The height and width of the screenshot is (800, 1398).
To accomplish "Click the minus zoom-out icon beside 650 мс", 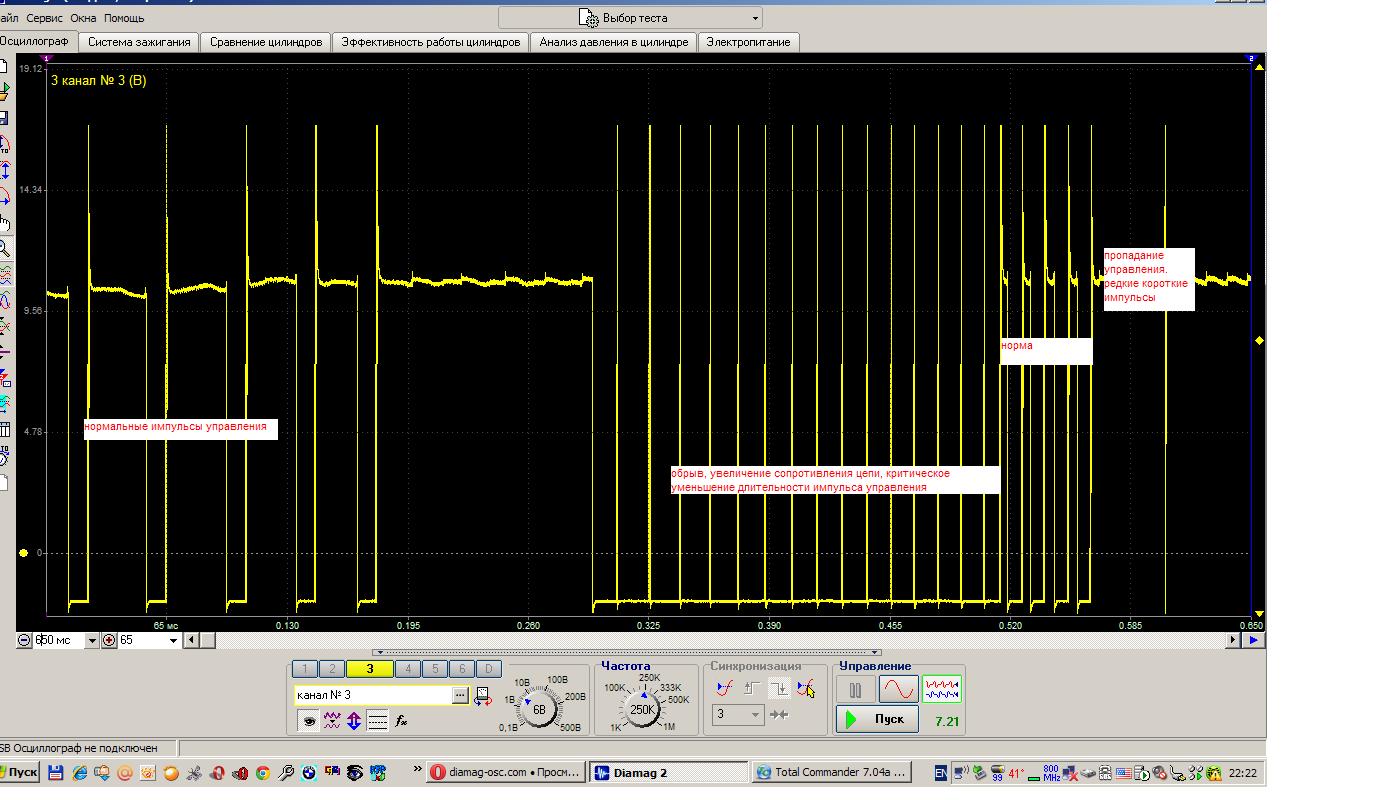I will (x=24, y=640).
